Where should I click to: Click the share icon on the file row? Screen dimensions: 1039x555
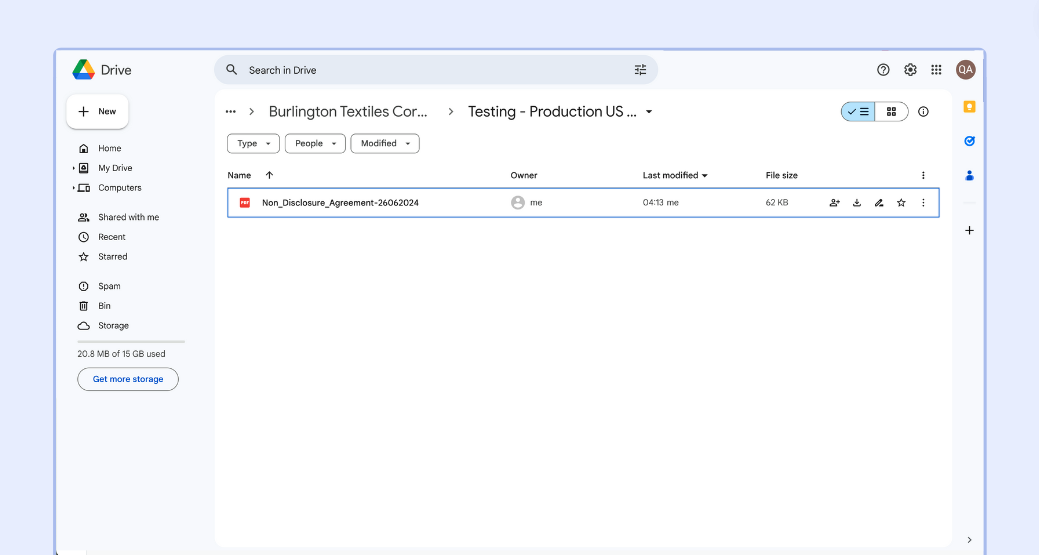(834, 203)
